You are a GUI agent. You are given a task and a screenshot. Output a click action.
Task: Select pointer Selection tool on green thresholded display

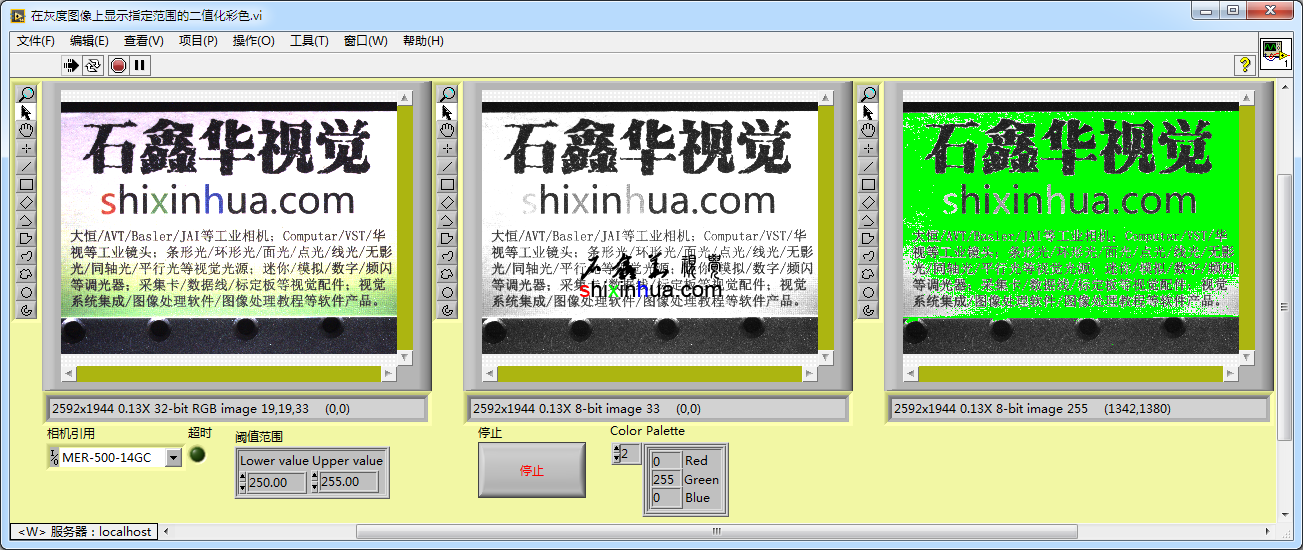[869, 112]
